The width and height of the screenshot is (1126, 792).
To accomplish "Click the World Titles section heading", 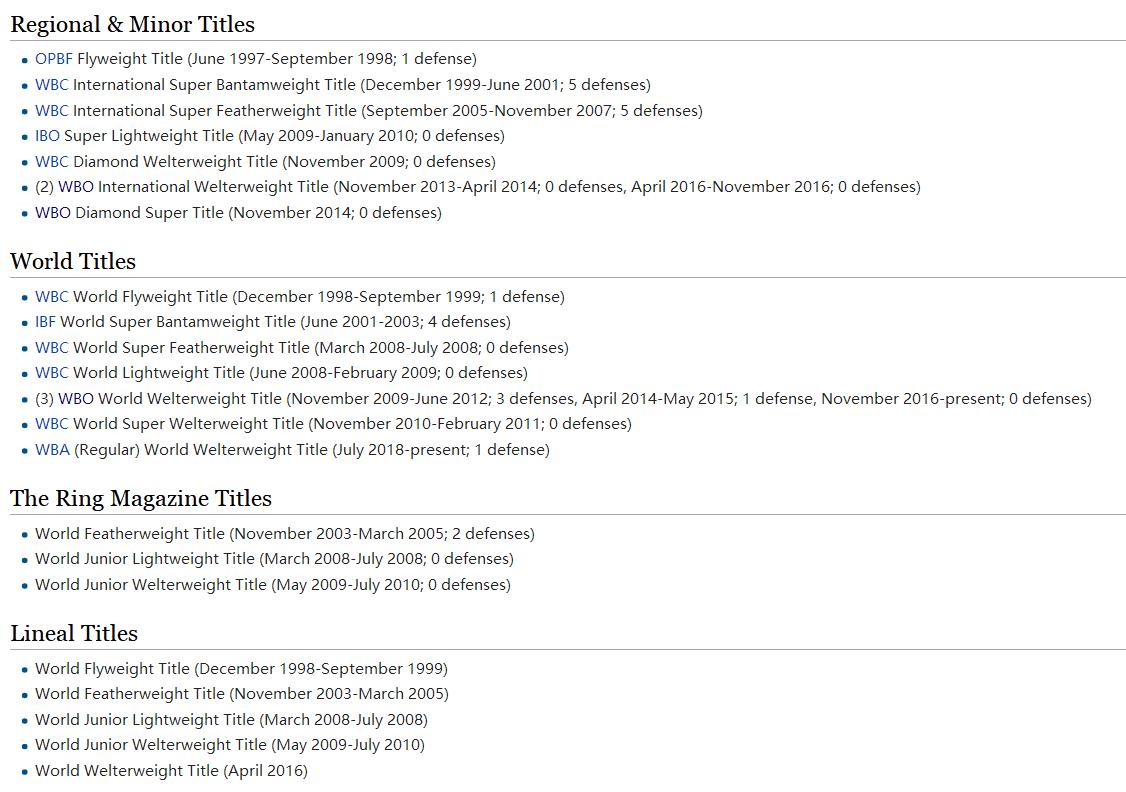I will 73,261.
